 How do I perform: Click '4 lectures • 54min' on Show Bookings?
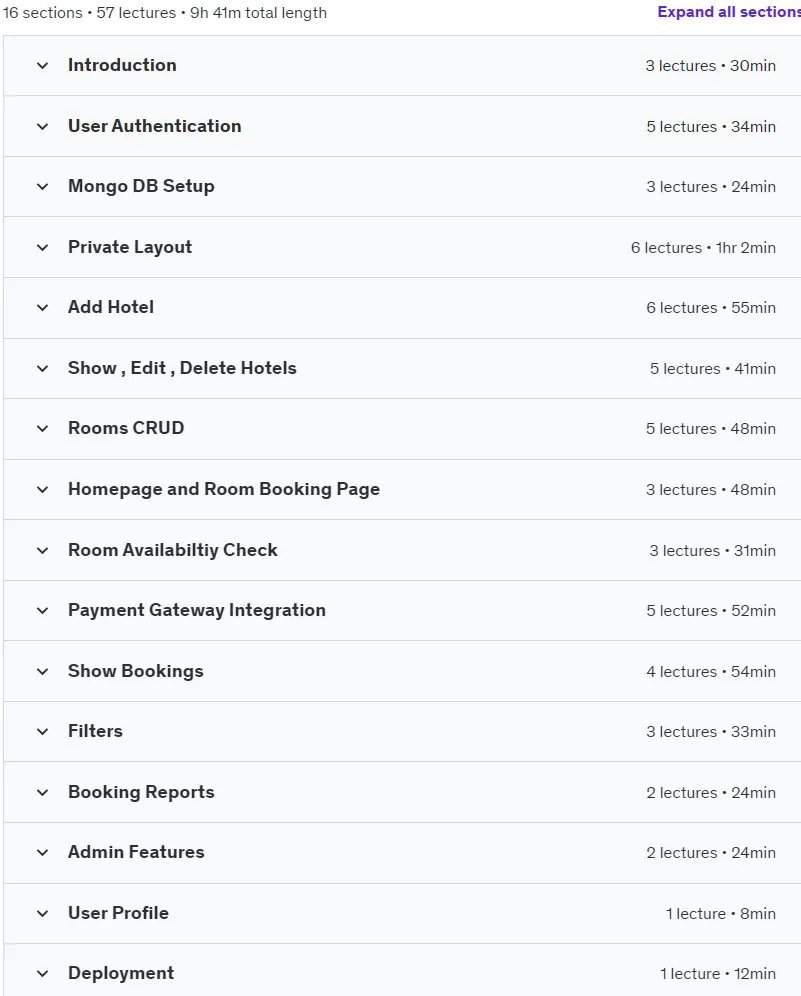click(x=711, y=671)
